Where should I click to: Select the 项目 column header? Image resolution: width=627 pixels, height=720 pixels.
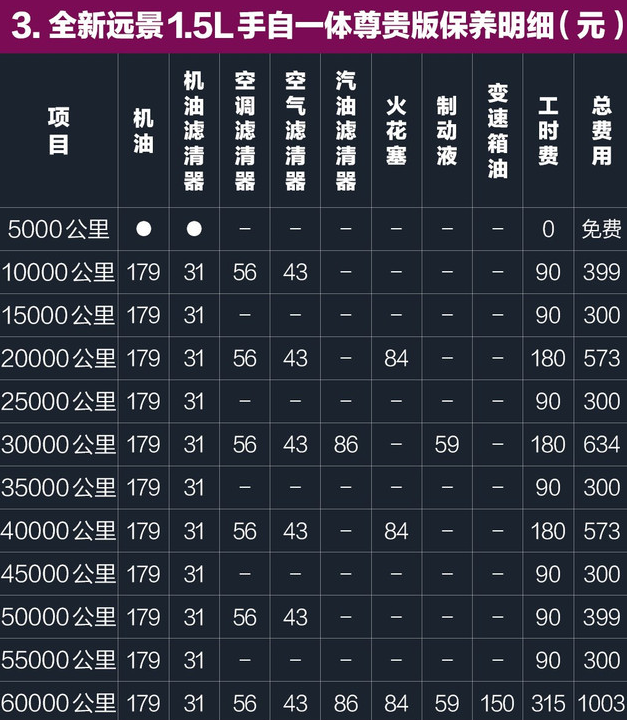[x=58, y=131]
